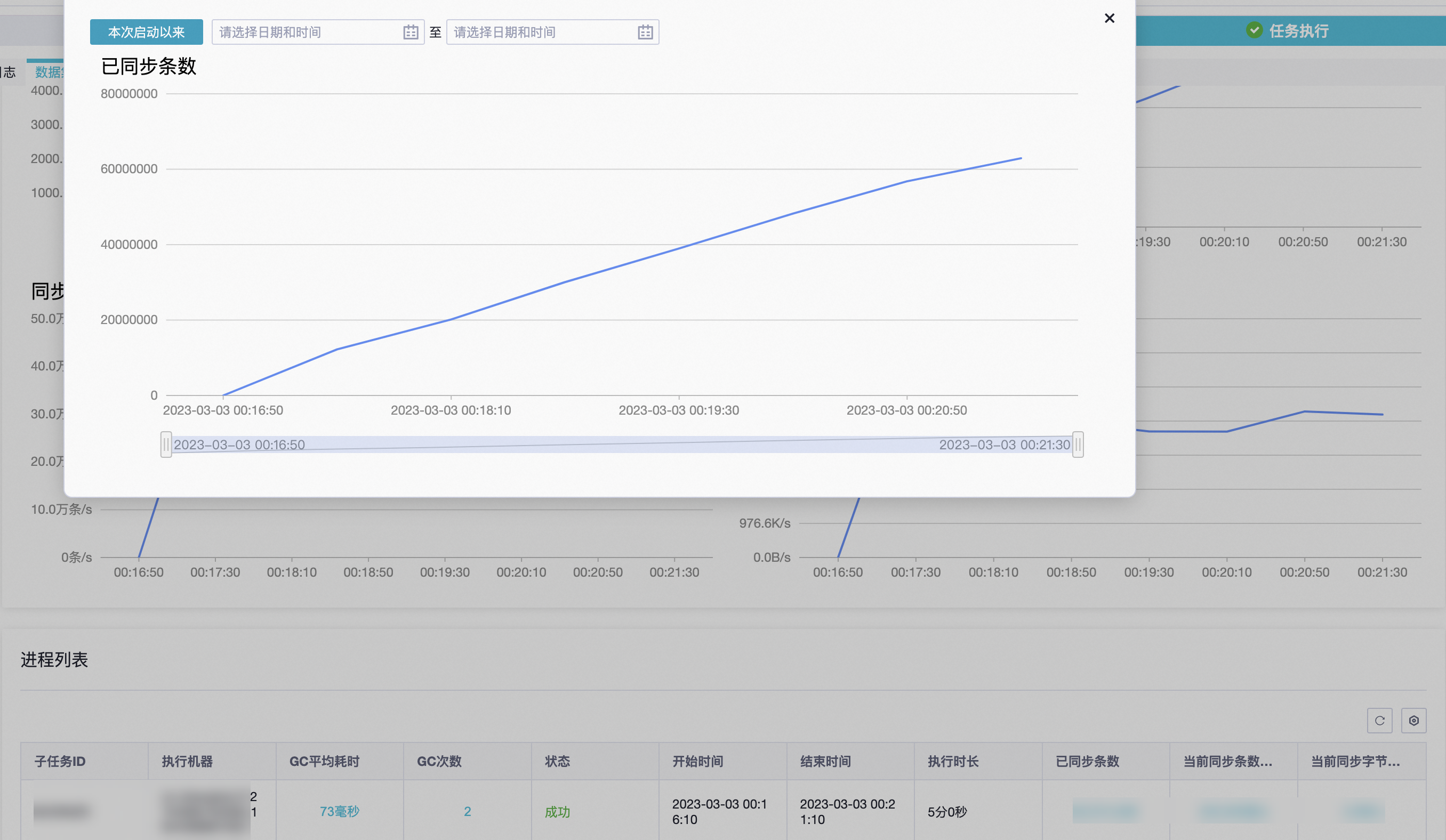Open the start date-time input field
This screenshot has height=840, width=1446.
point(317,32)
